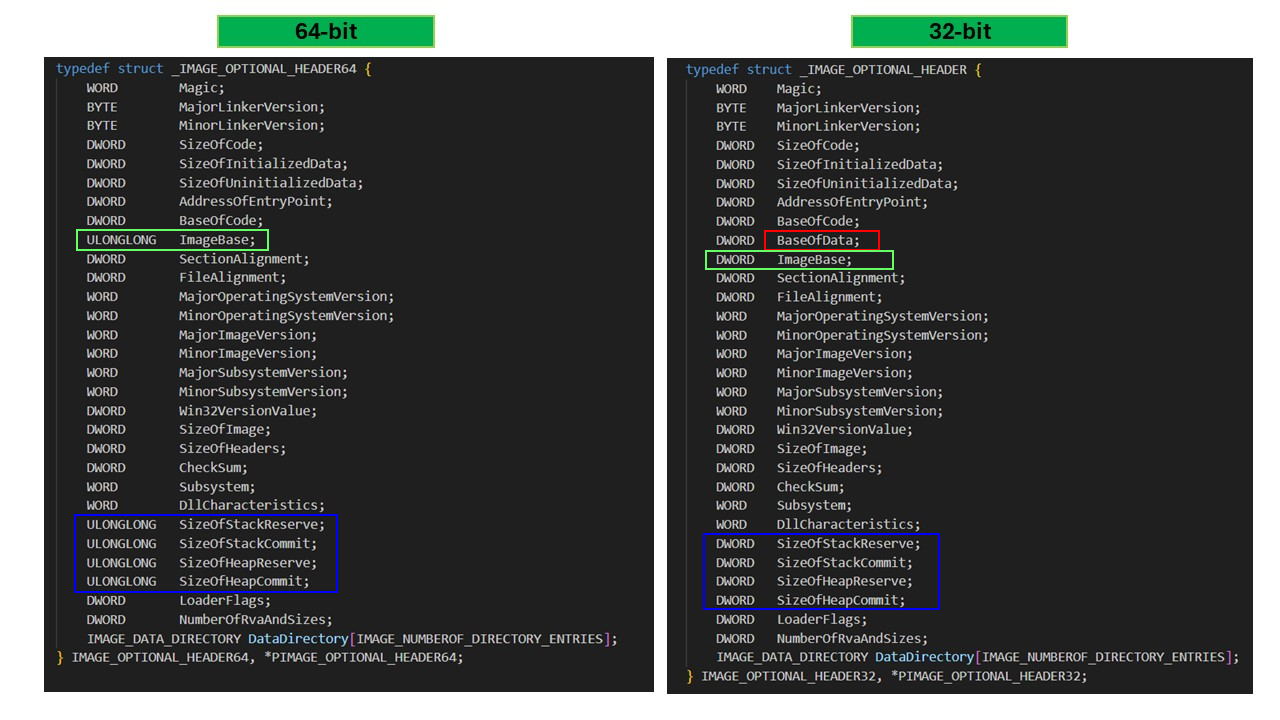Click "ImageBase" in the 32-bit struct
The height and width of the screenshot is (720, 1280).
(812, 260)
